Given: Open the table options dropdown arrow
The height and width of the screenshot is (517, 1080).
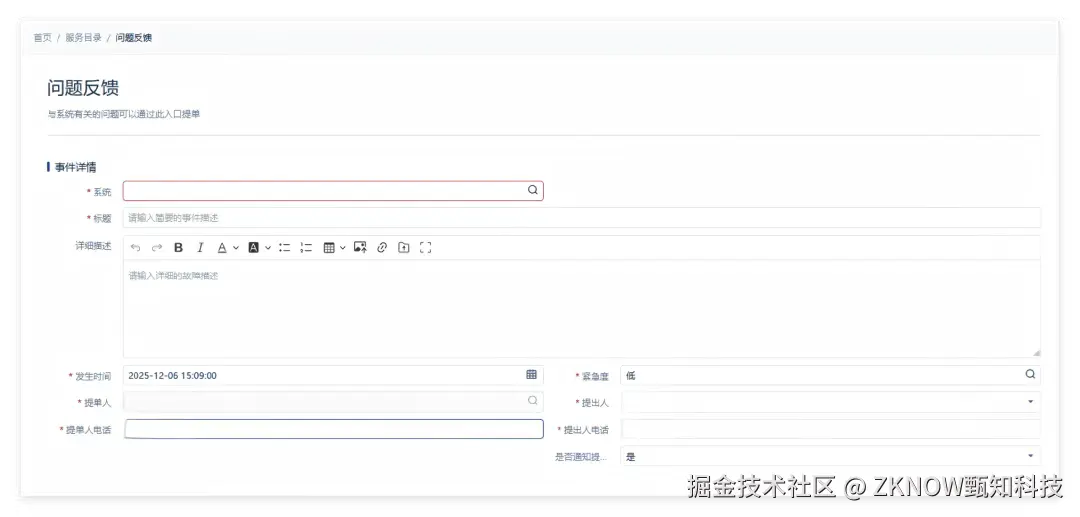Looking at the screenshot, I should tap(343, 248).
